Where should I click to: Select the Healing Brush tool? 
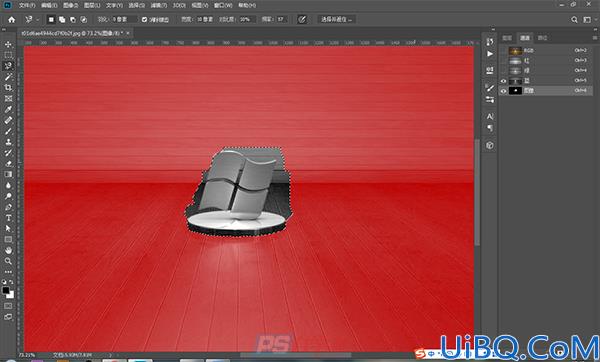pos(8,120)
